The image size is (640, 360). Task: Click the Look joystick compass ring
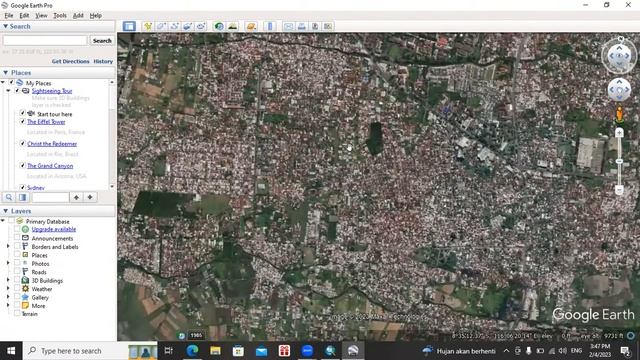click(619, 56)
